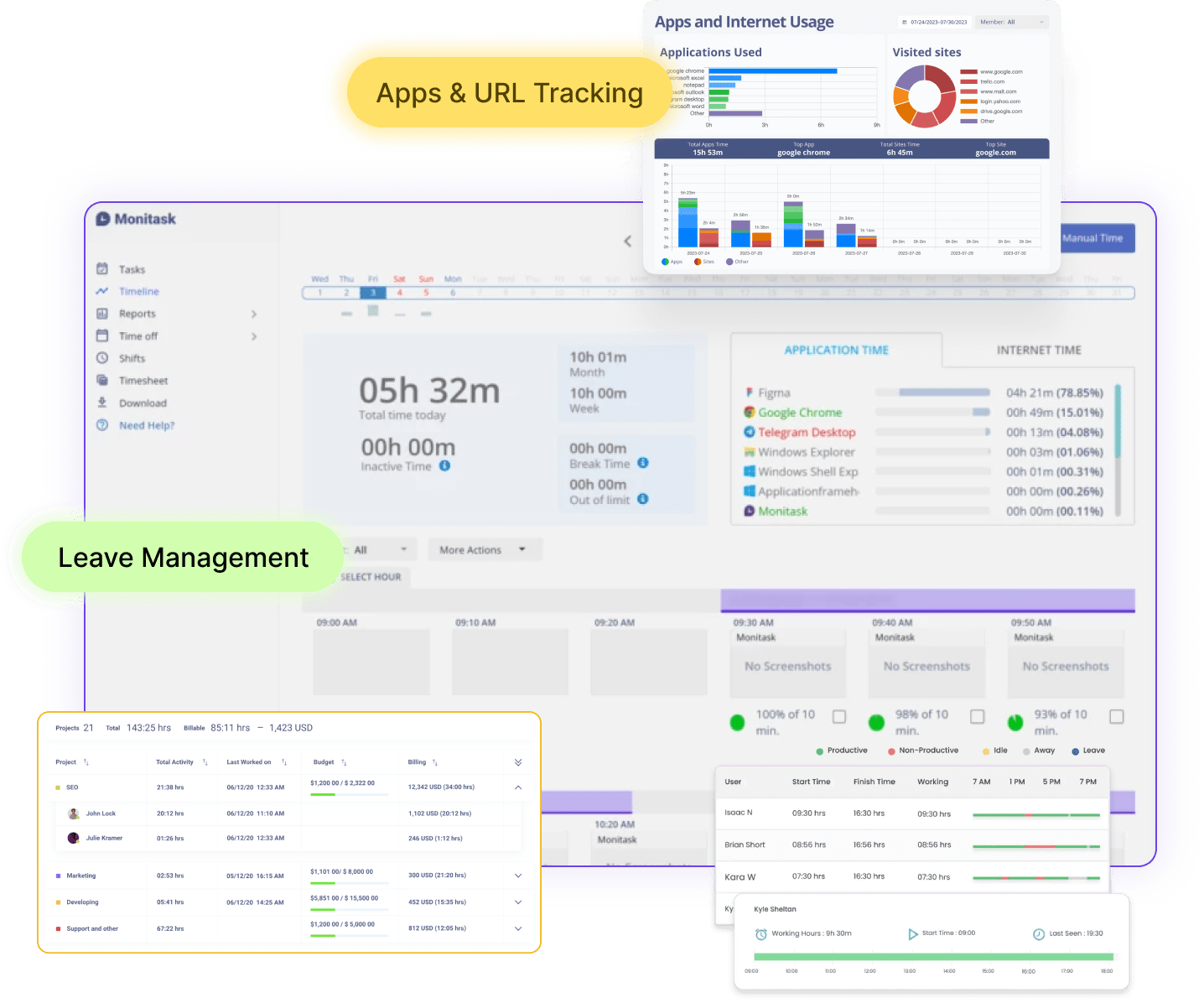Image resolution: width=1204 pixels, height=1003 pixels.
Task: Click the Monitask logo icon
Action: 103,219
